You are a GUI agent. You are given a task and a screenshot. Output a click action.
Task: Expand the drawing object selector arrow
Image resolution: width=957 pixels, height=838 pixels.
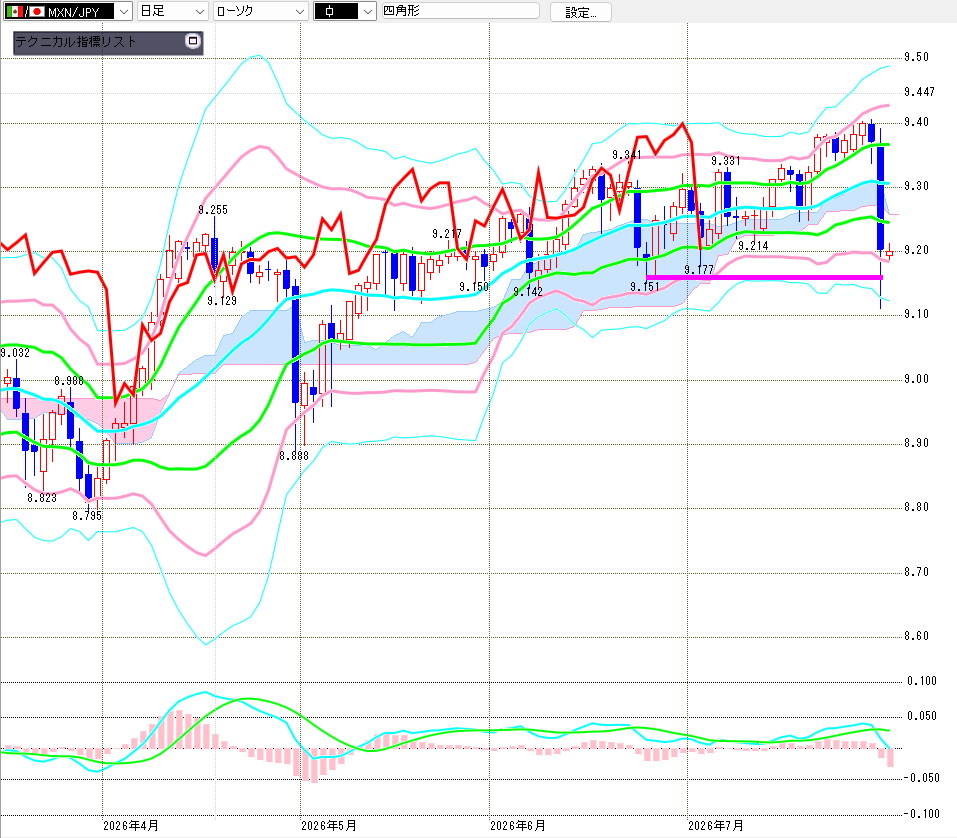coord(367,12)
